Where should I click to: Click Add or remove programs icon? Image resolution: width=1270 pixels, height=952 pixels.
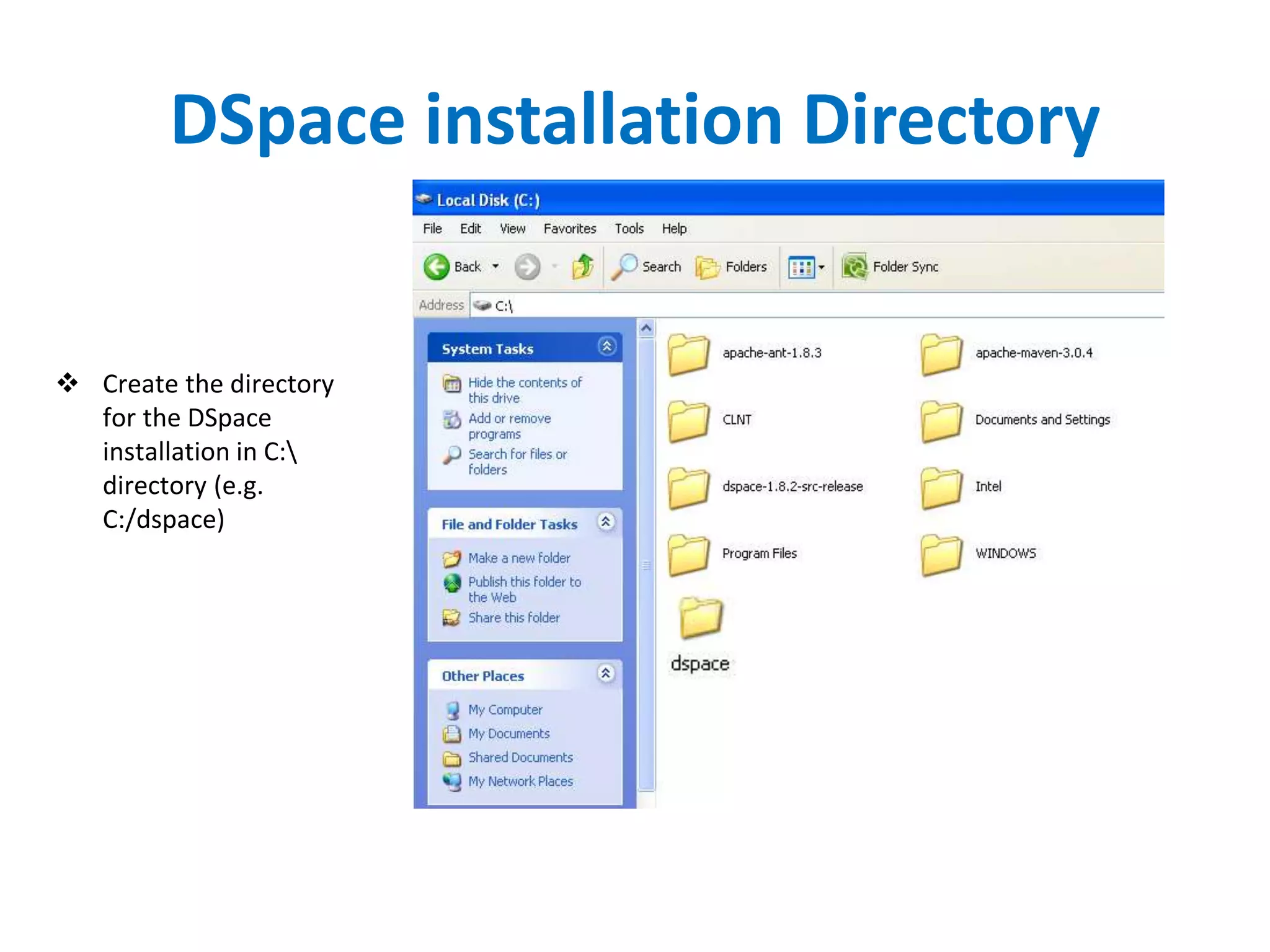(452, 420)
